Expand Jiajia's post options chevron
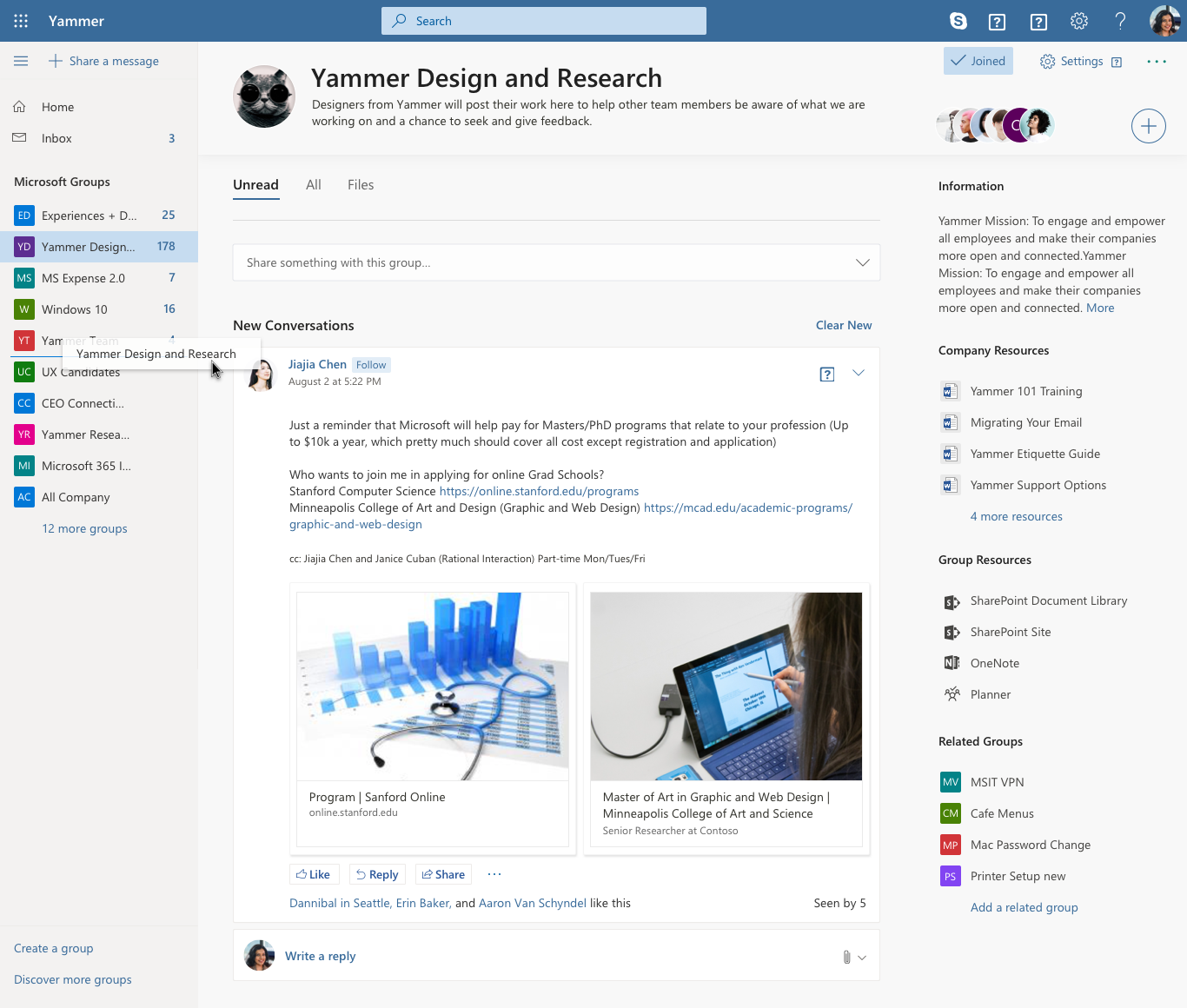1187x1008 pixels. coord(859,373)
